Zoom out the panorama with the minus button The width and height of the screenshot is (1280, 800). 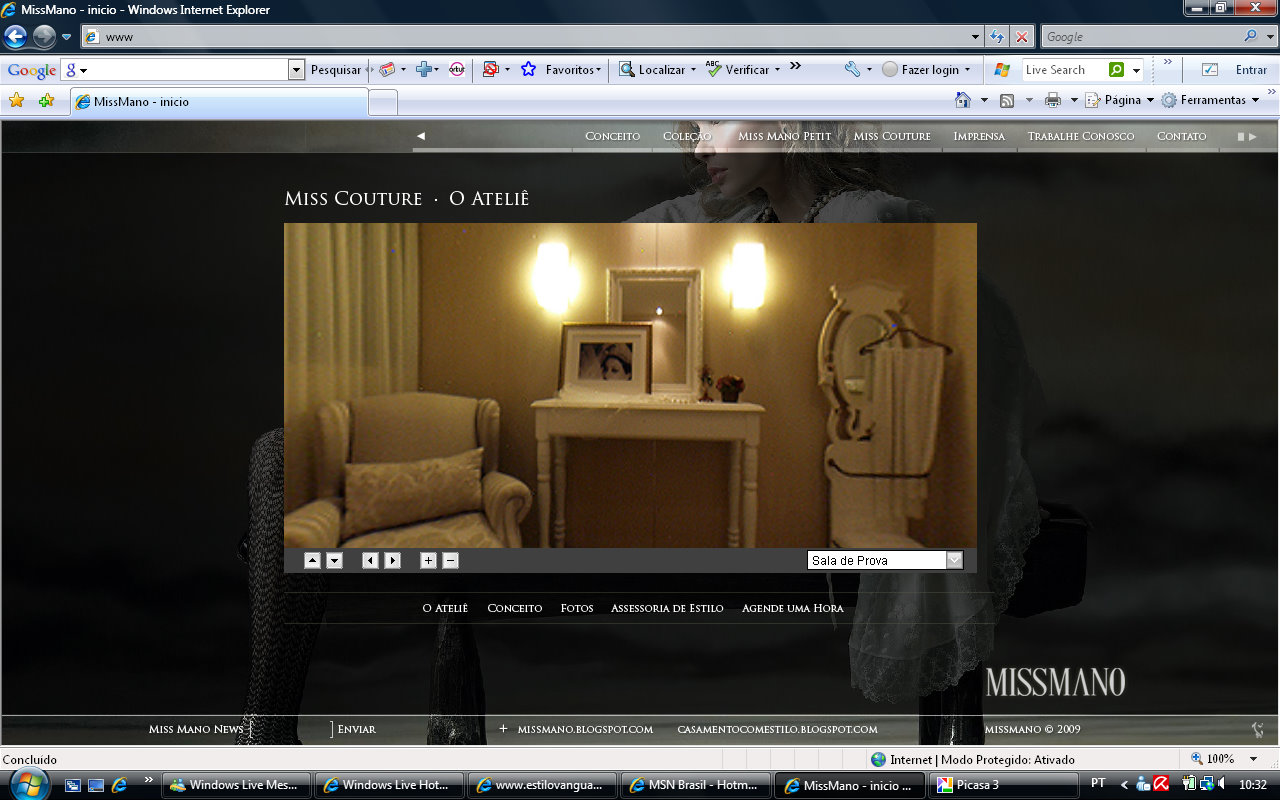[x=450, y=561]
